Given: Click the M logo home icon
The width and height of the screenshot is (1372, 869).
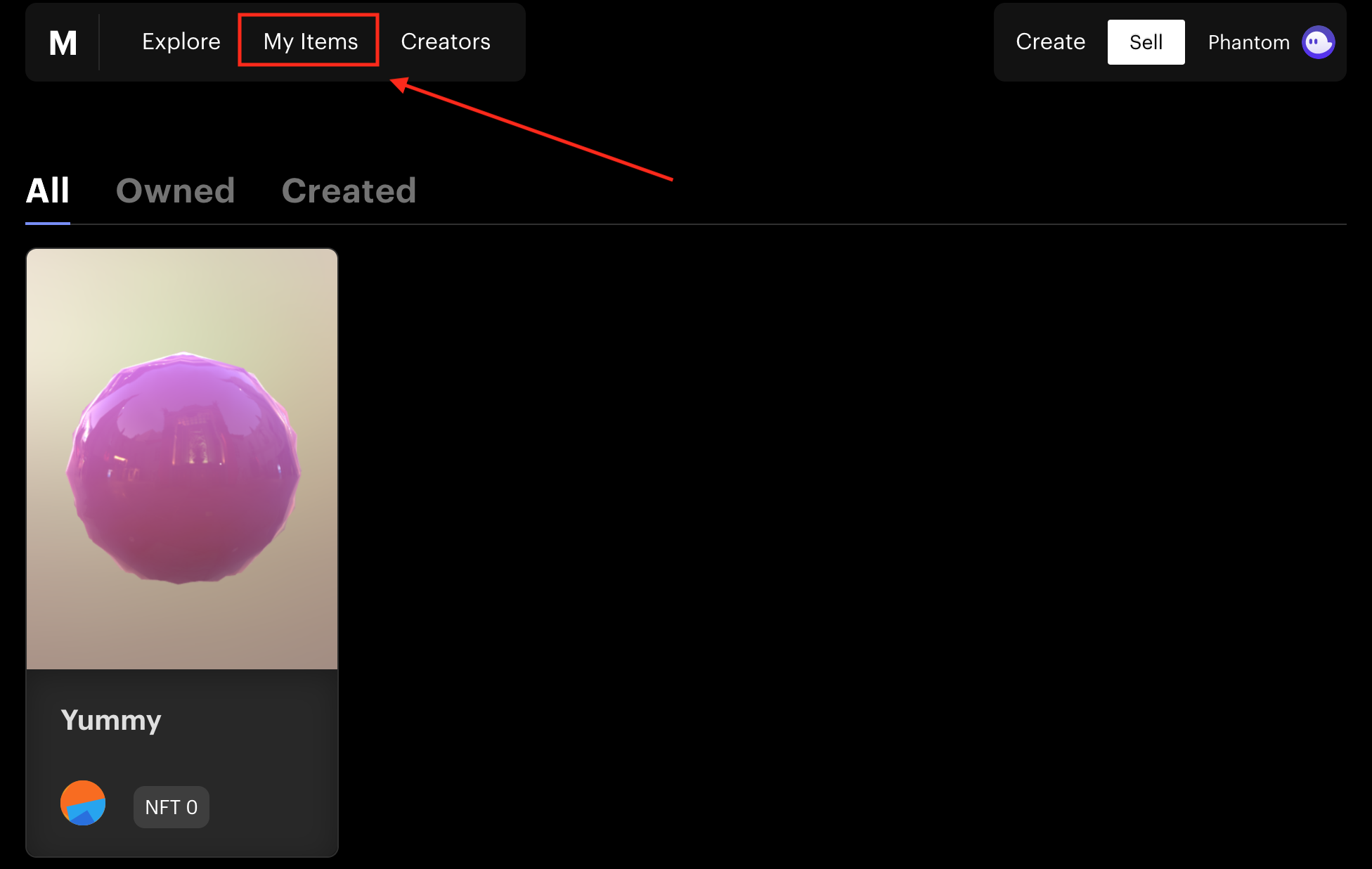Looking at the screenshot, I should click(x=63, y=43).
